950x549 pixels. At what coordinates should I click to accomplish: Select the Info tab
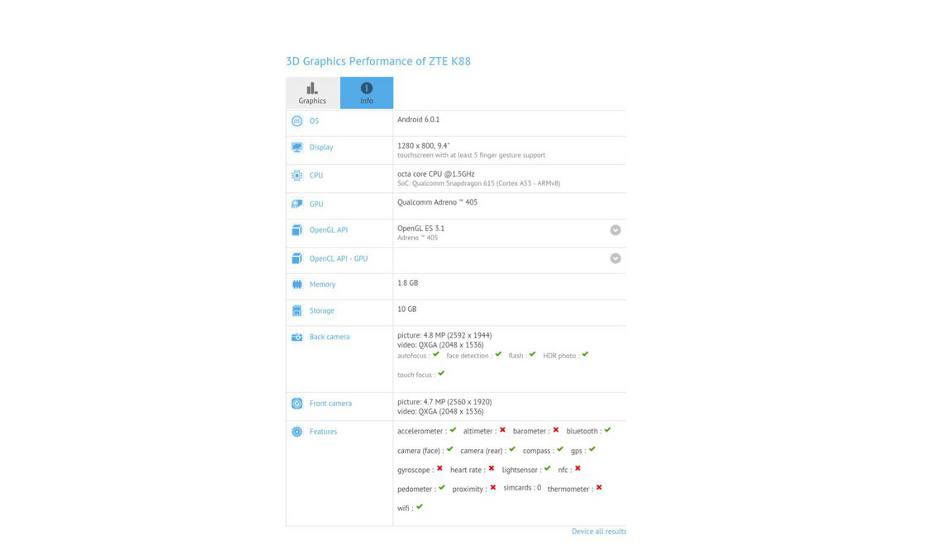click(367, 93)
